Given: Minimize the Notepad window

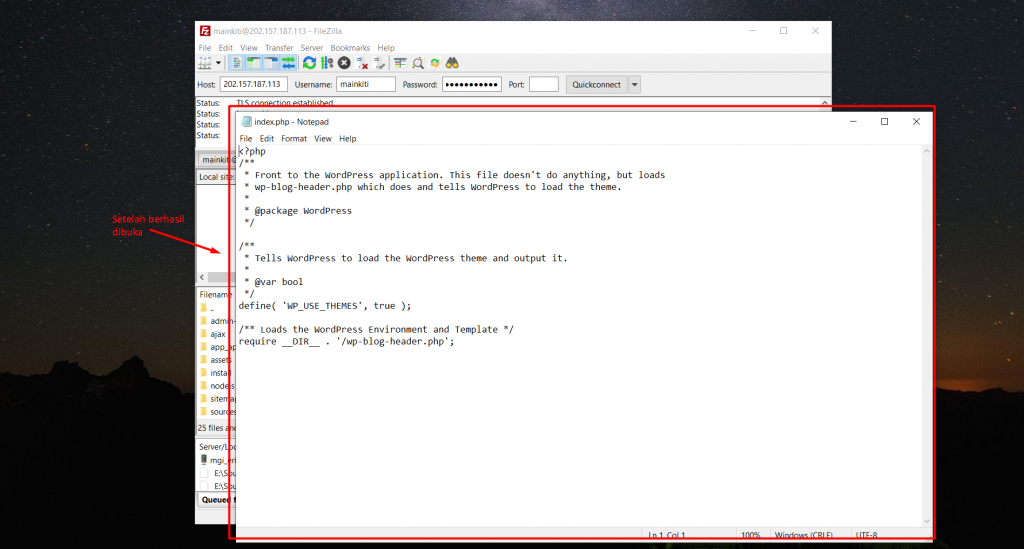Looking at the screenshot, I should (x=853, y=121).
